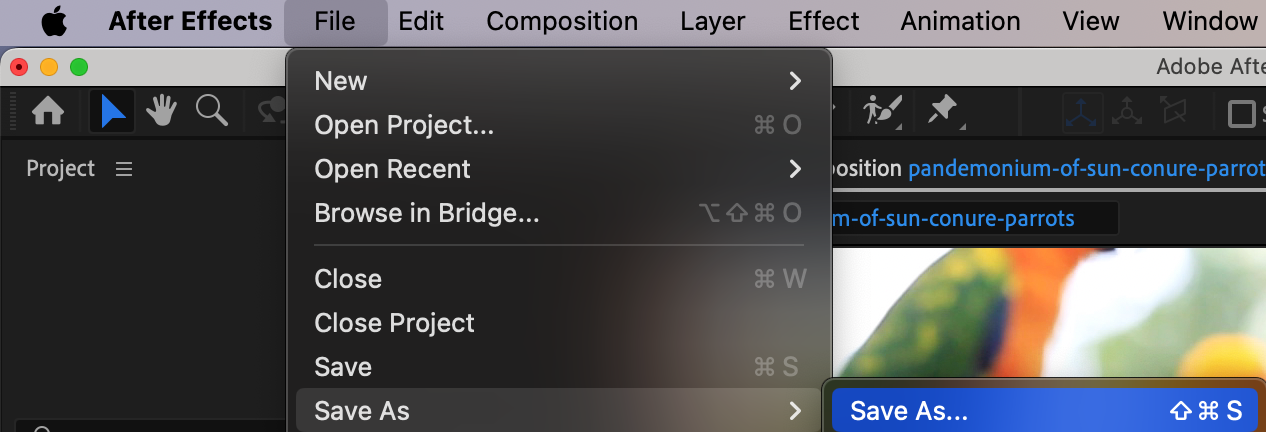Viewport: 1266px width, 432px height.
Task: Toggle the Snapping checkbox
Action: 1242,113
